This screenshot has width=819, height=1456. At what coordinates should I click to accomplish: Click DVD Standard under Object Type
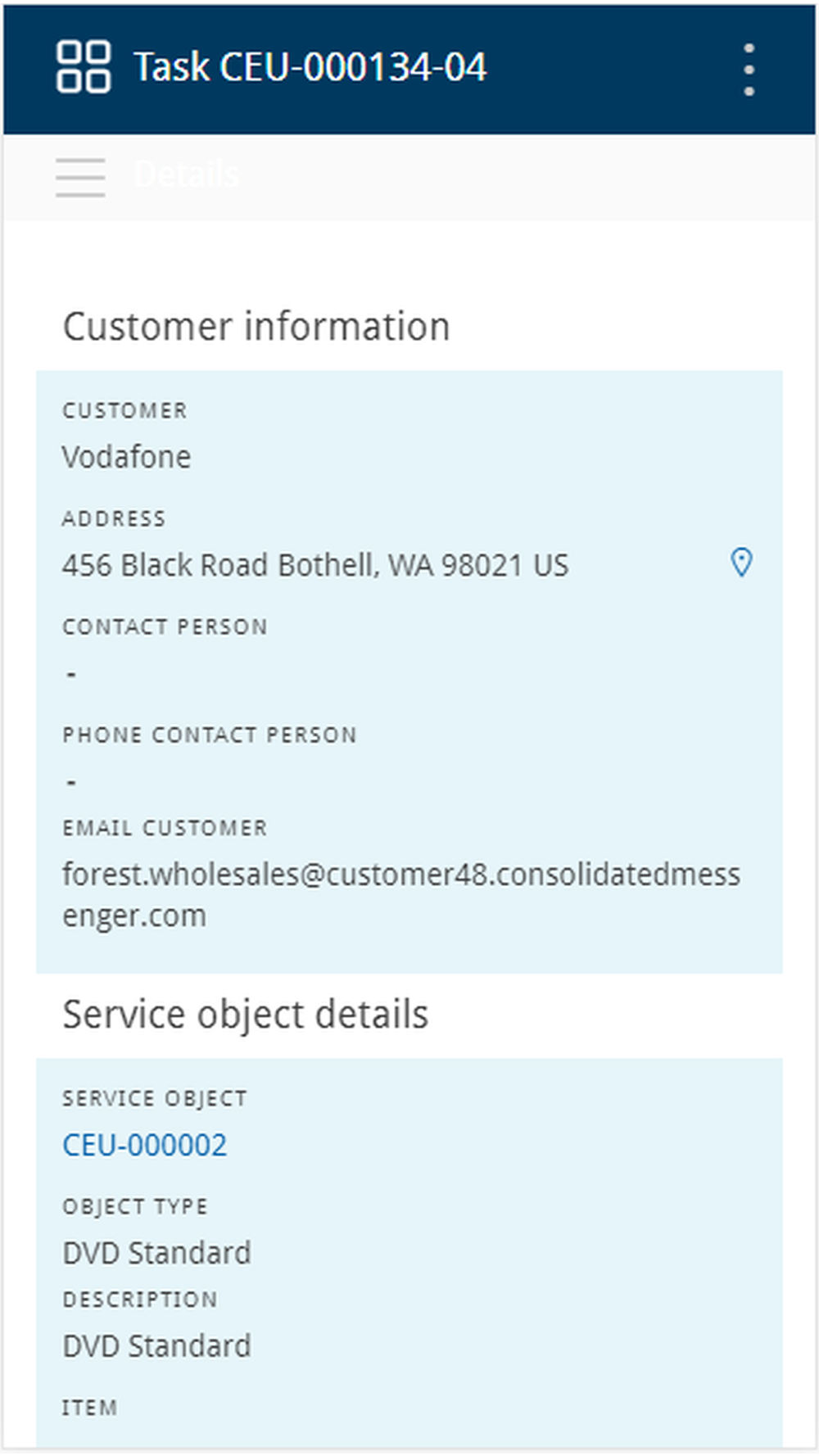(x=157, y=1253)
